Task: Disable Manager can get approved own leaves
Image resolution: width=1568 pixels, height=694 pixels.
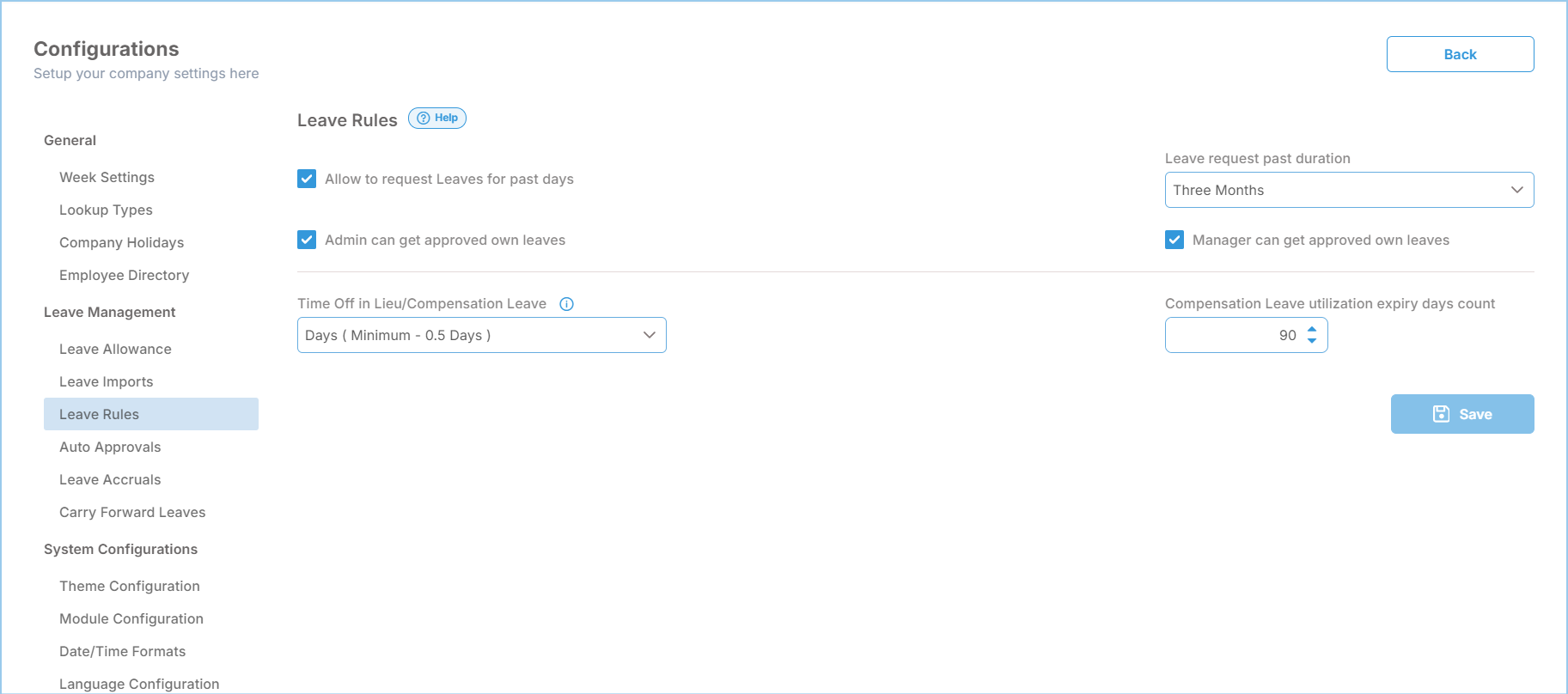Action: (x=1174, y=240)
